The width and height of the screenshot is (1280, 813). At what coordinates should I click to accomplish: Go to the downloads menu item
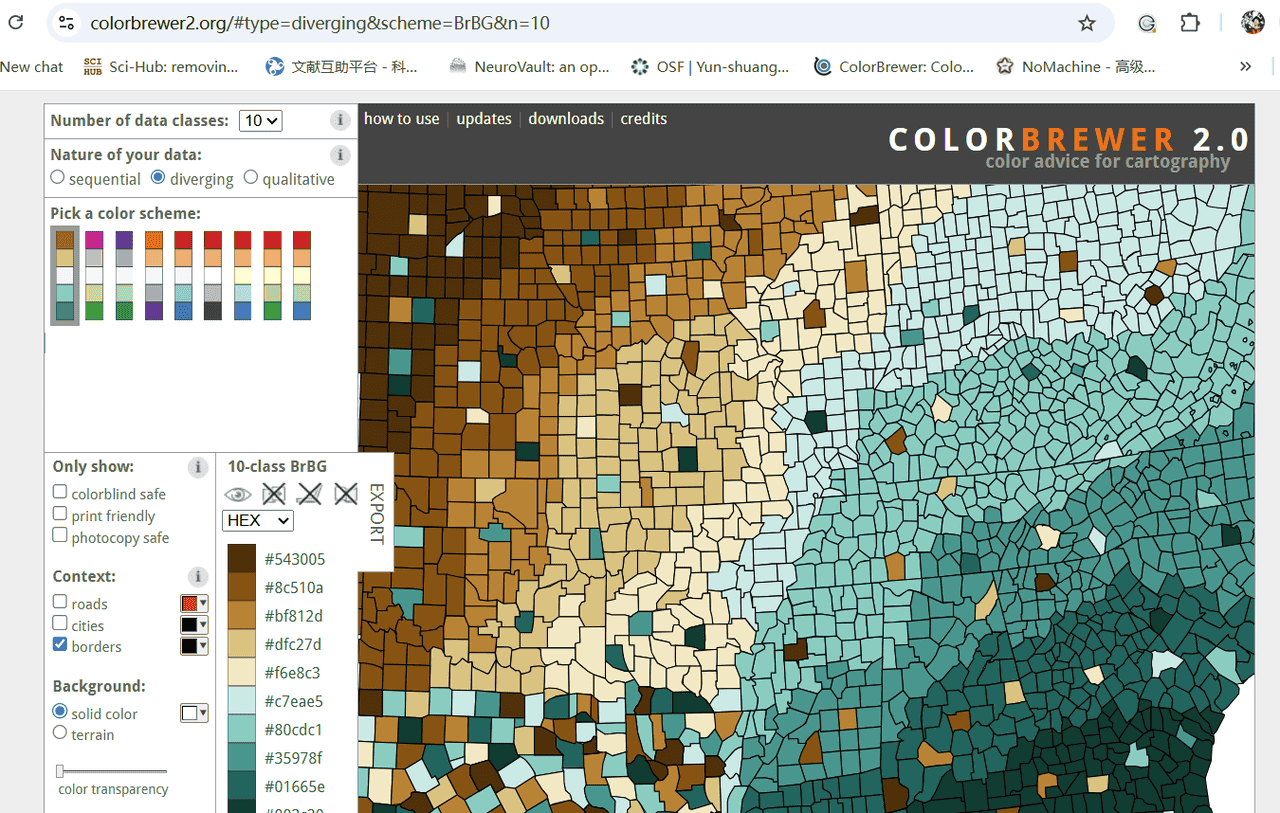coord(566,119)
